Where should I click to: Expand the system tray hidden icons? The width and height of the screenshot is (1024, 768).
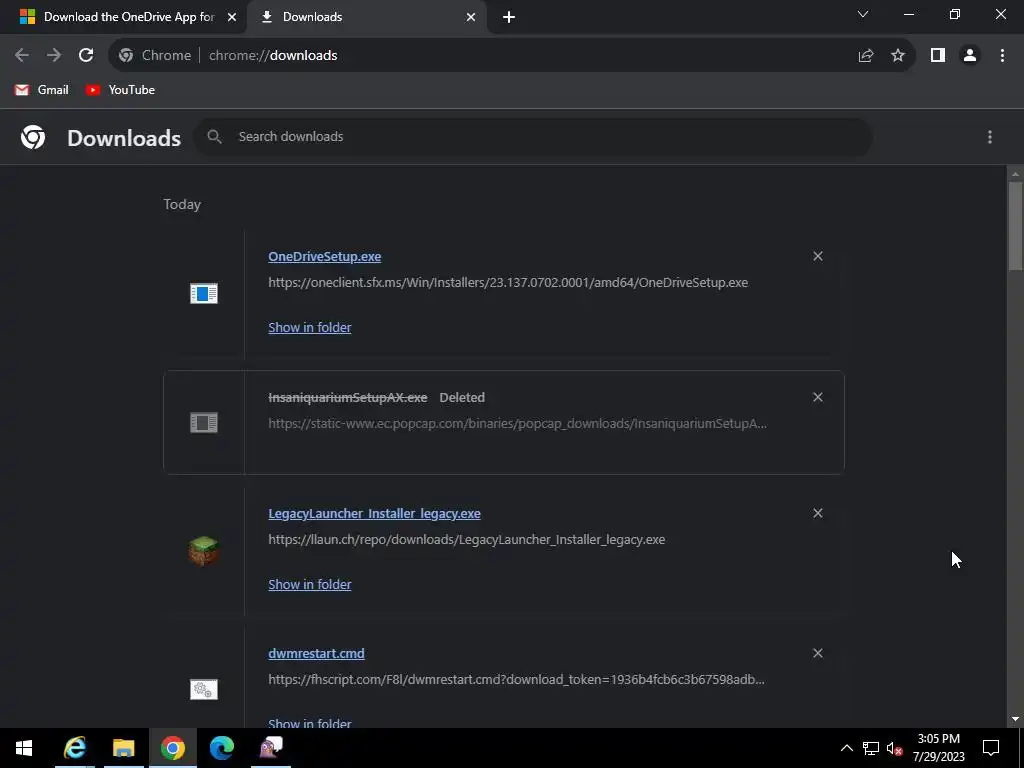846,748
